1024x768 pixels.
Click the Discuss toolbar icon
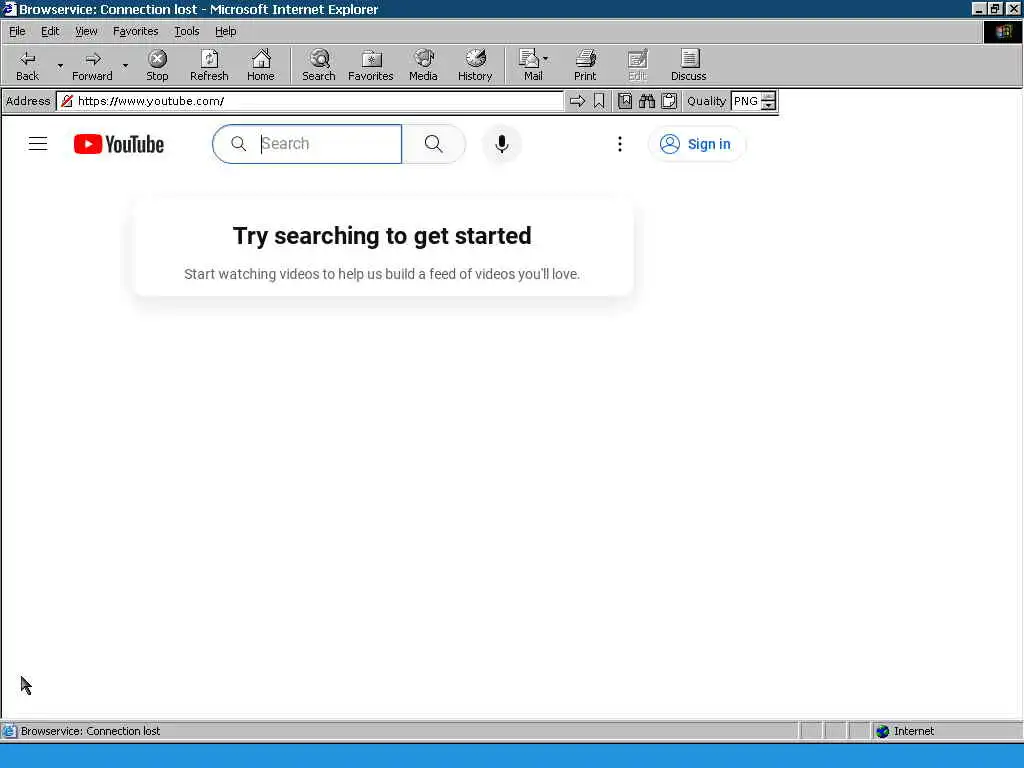coord(689,65)
